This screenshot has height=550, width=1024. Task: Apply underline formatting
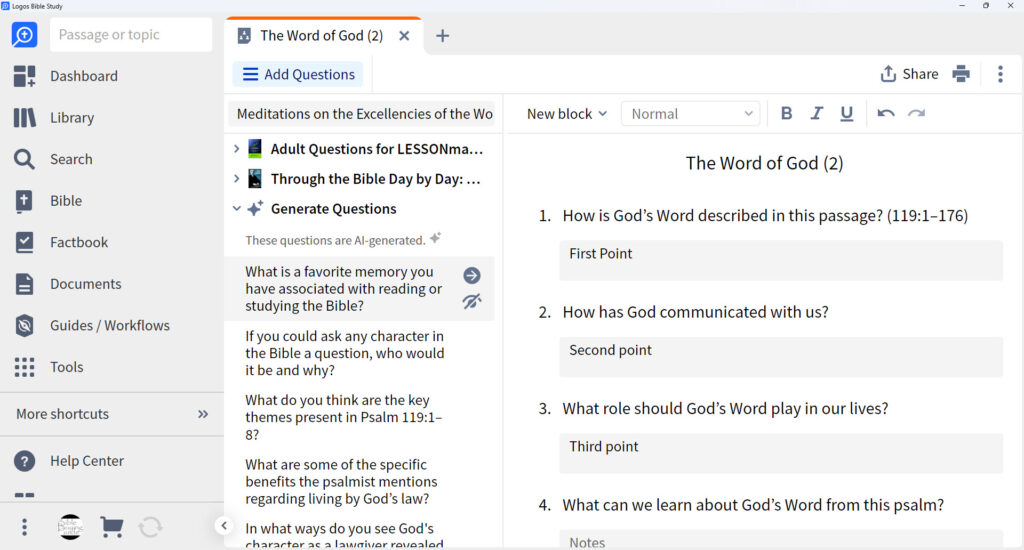(846, 114)
